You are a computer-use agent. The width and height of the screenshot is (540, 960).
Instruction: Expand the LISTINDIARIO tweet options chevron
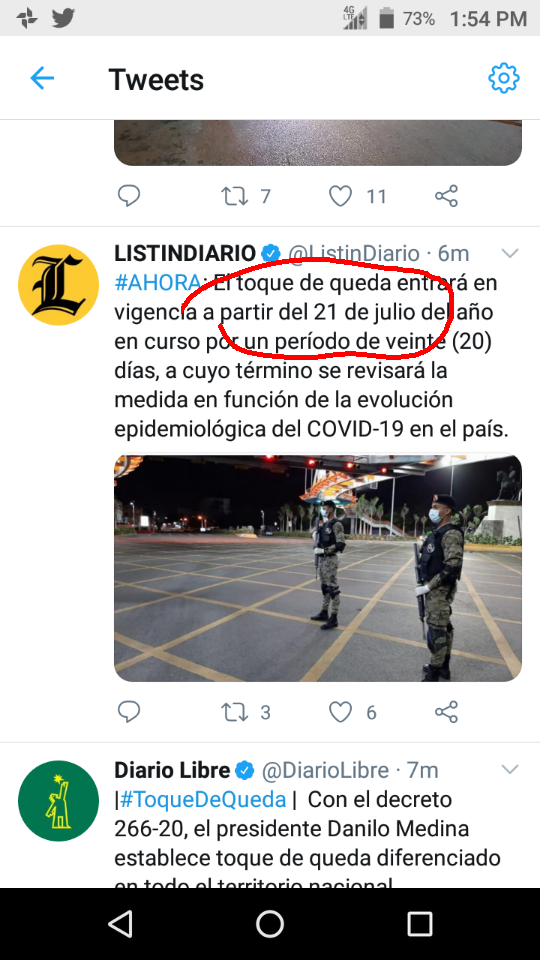coord(509,253)
